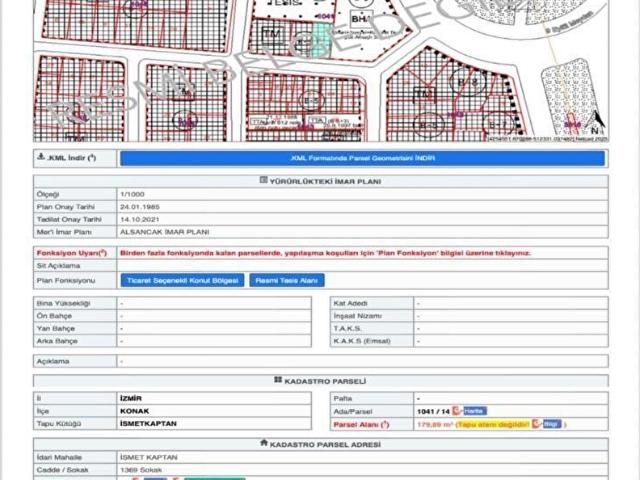Viewport: 640px width, 480px height.
Task: Download parcel geometry in KML format
Action: point(362,158)
